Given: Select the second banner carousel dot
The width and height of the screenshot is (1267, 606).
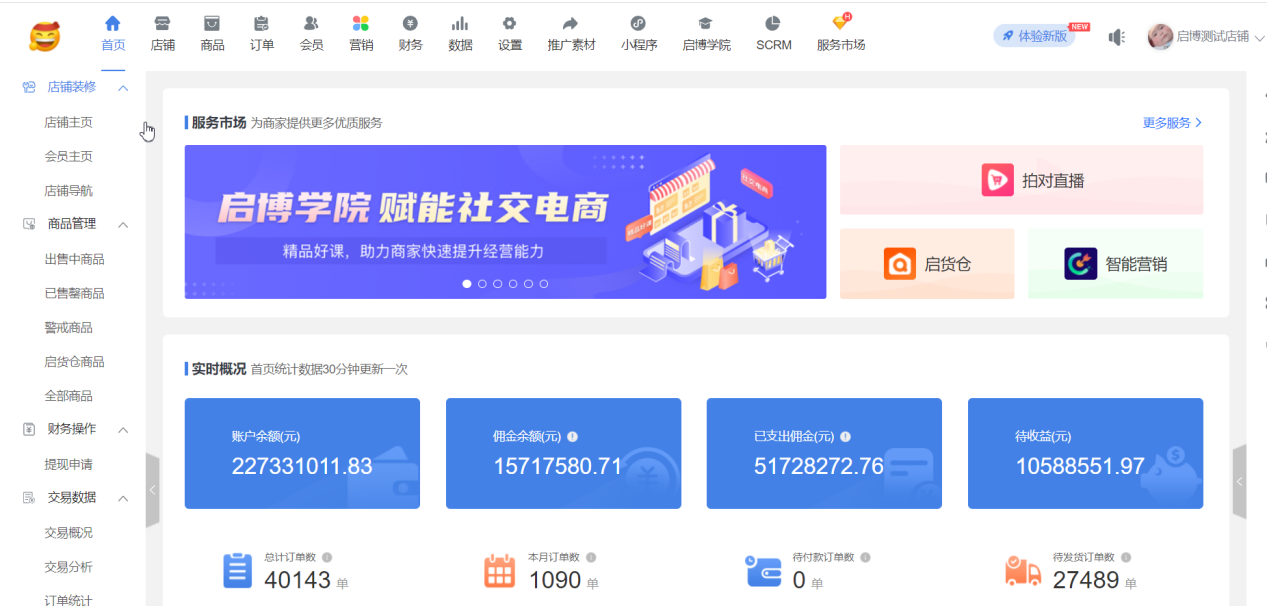Looking at the screenshot, I should pos(482,284).
